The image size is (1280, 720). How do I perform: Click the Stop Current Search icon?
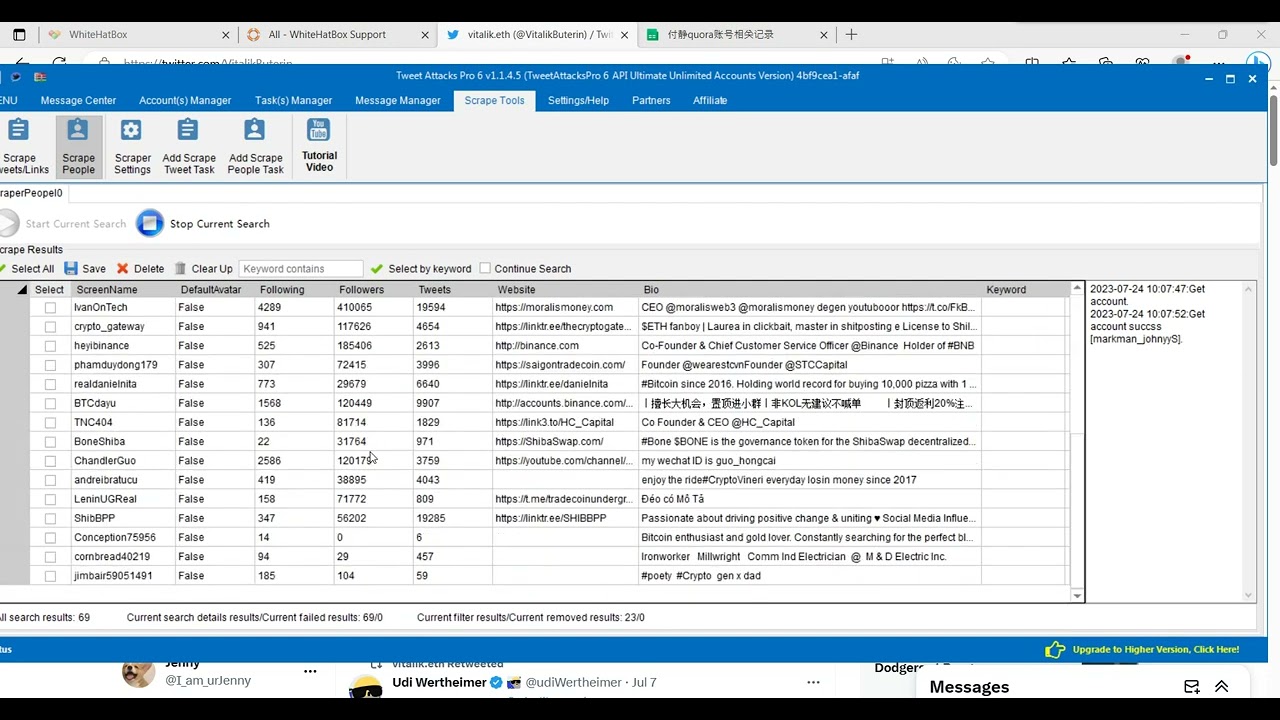click(x=150, y=223)
